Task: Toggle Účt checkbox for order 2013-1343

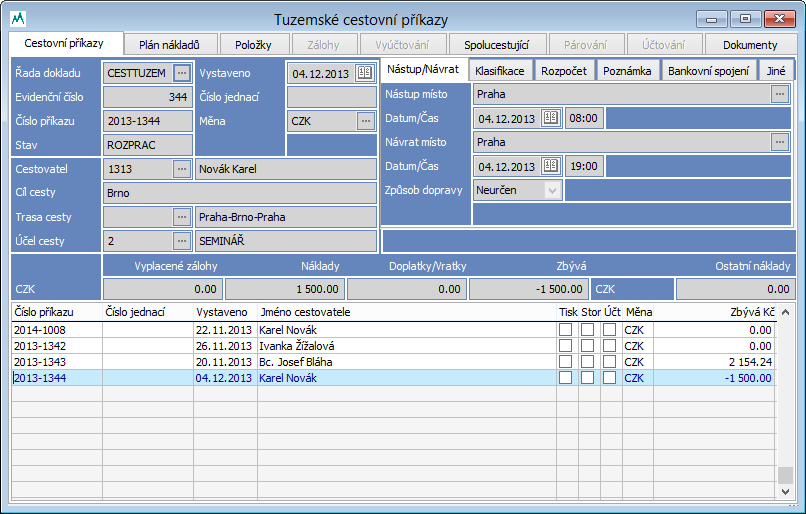Action: click(610, 362)
